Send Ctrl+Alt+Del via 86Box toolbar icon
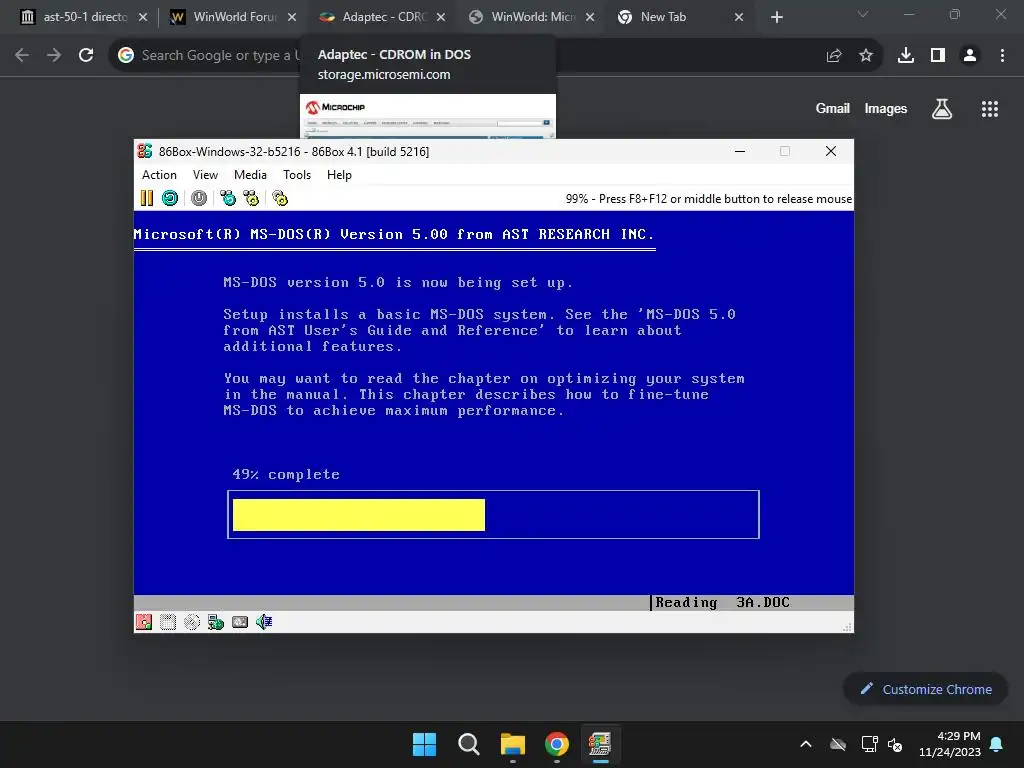Screen dimensions: 1024x768 coord(228,198)
